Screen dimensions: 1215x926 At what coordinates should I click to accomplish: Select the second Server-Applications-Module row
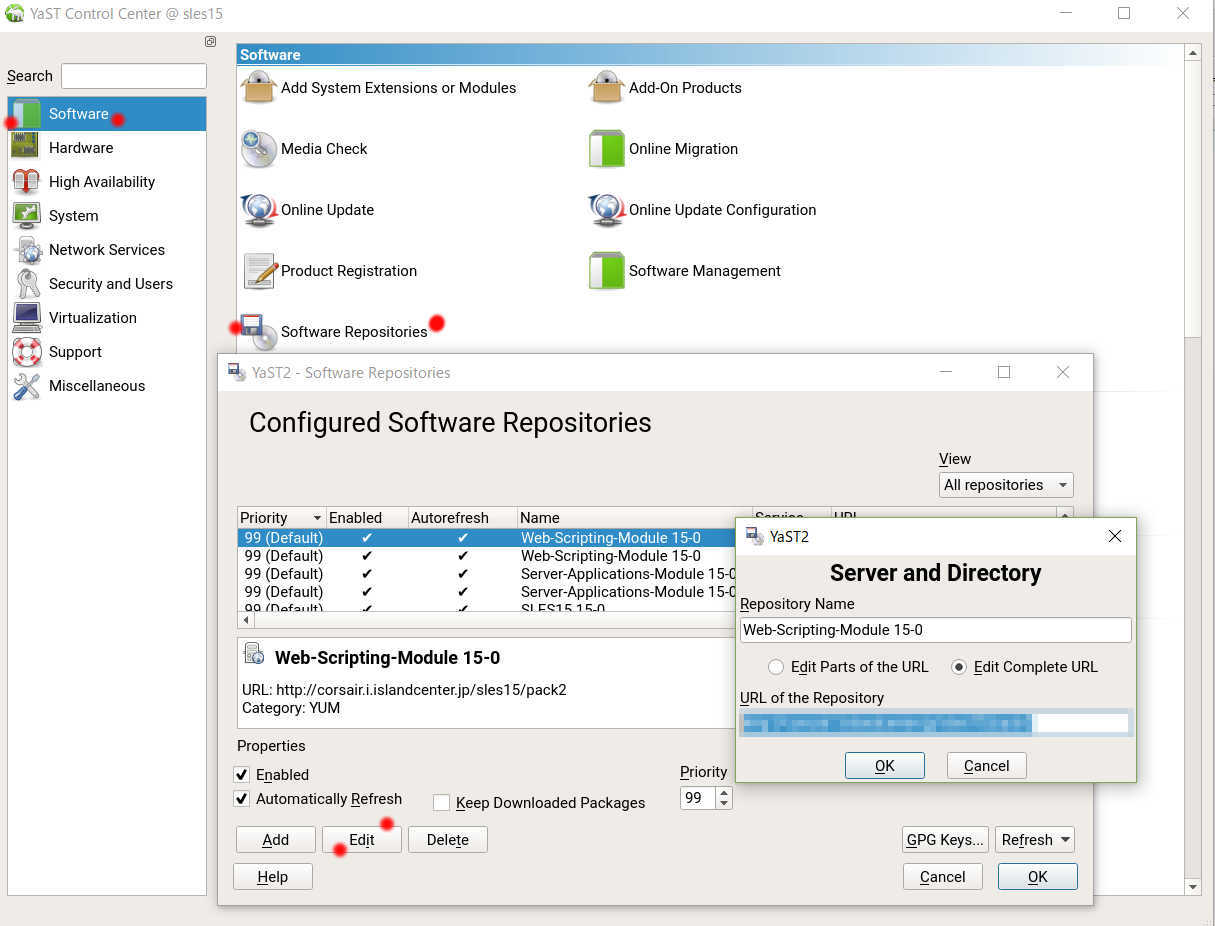click(x=487, y=592)
